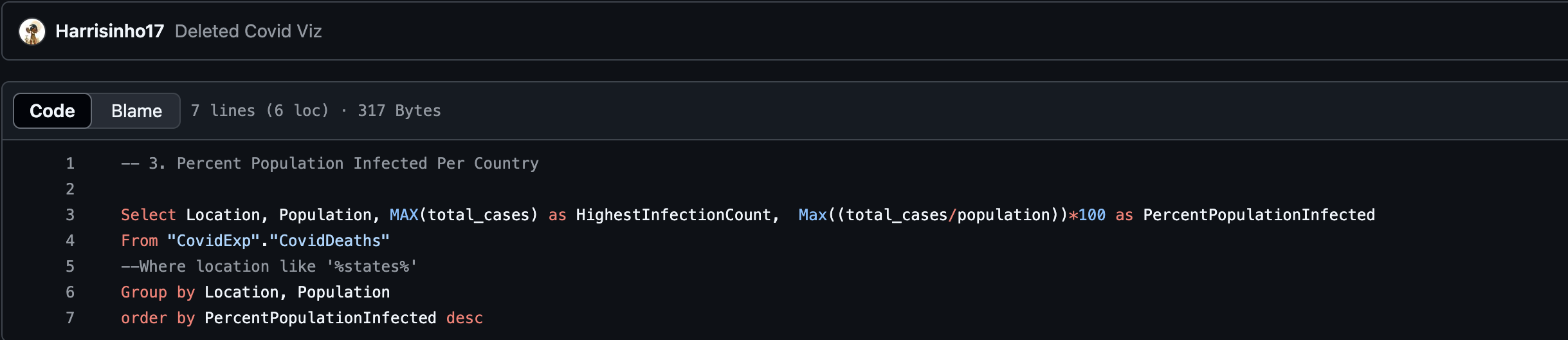1568x340 pixels.
Task: Select line number 4
Action: click(70, 241)
